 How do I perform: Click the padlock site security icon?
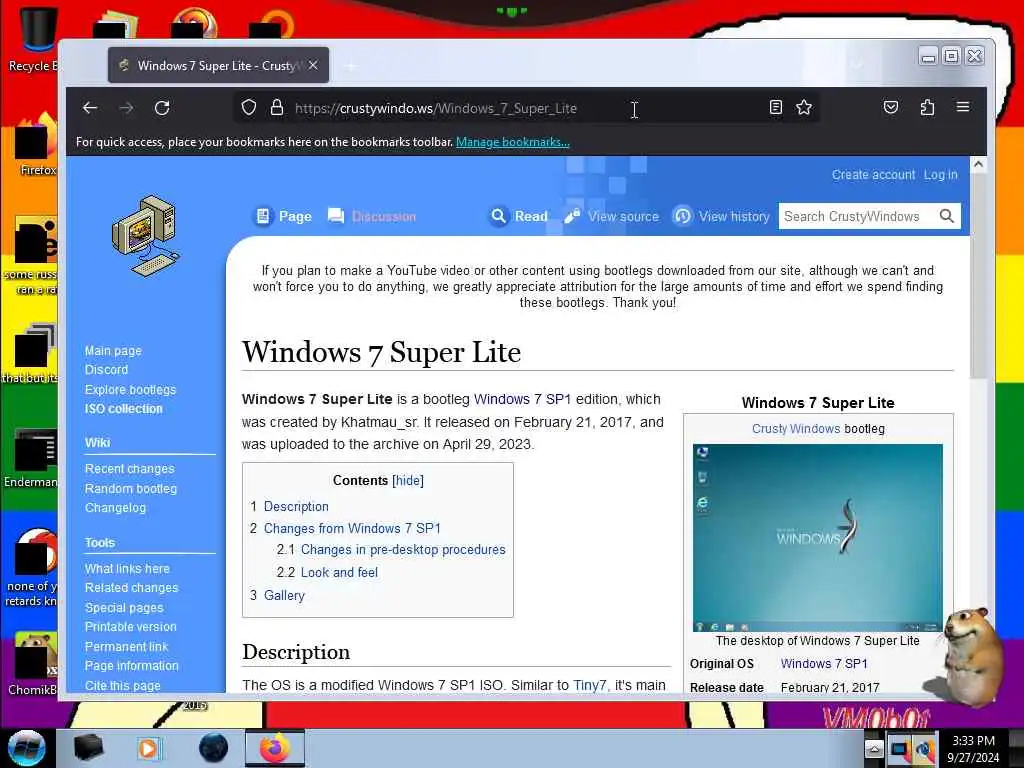(x=277, y=108)
